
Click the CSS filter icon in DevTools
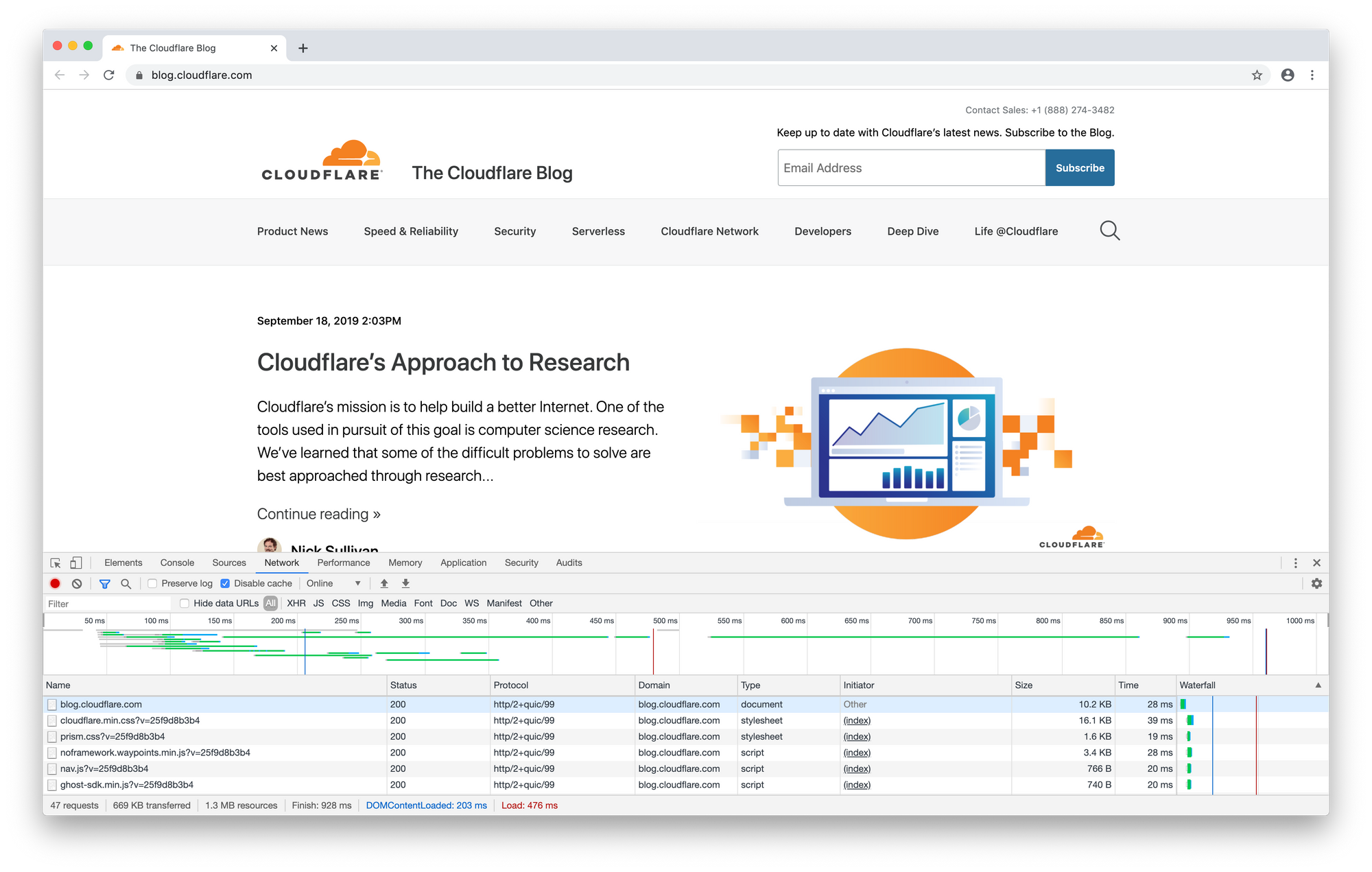coord(340,603)
